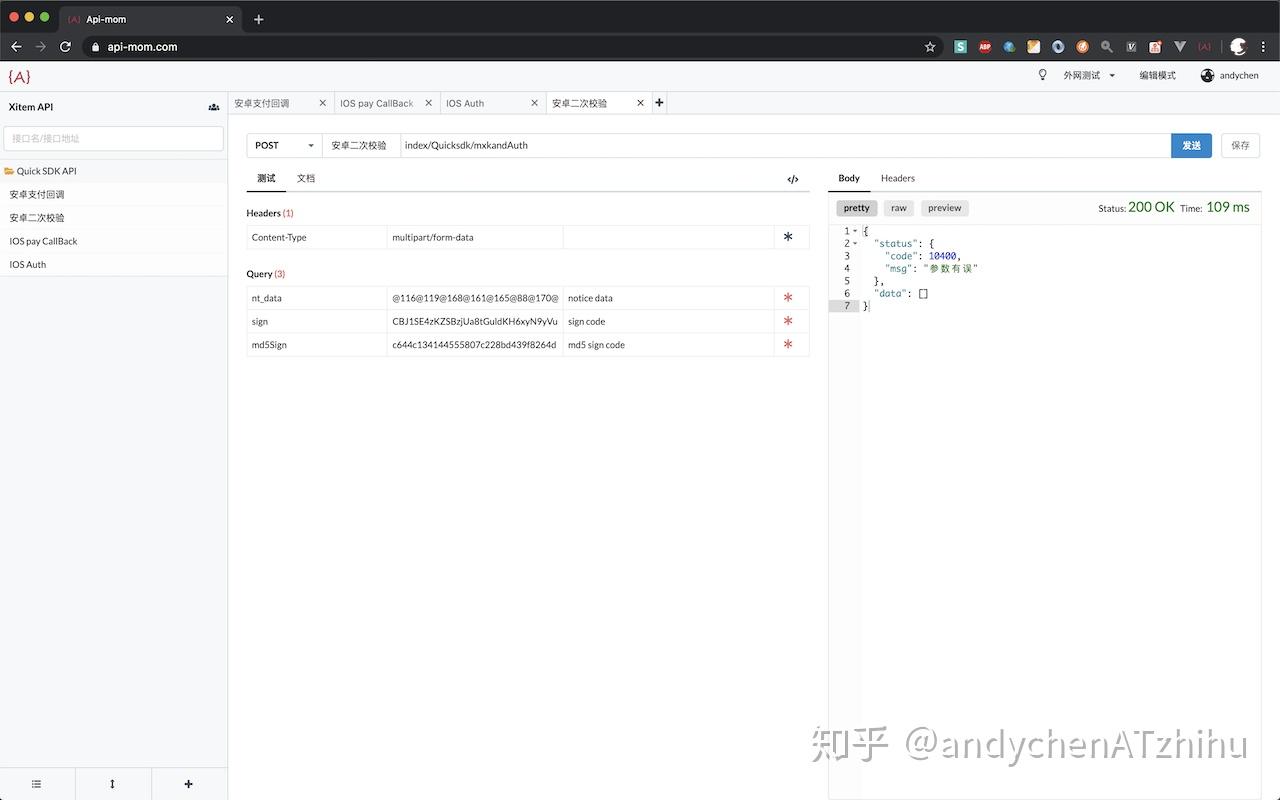The width and height of the screenshot is (1280, 800).
Task: Add a new API with sidebar plus icon
Action: (x=188, y=784)
